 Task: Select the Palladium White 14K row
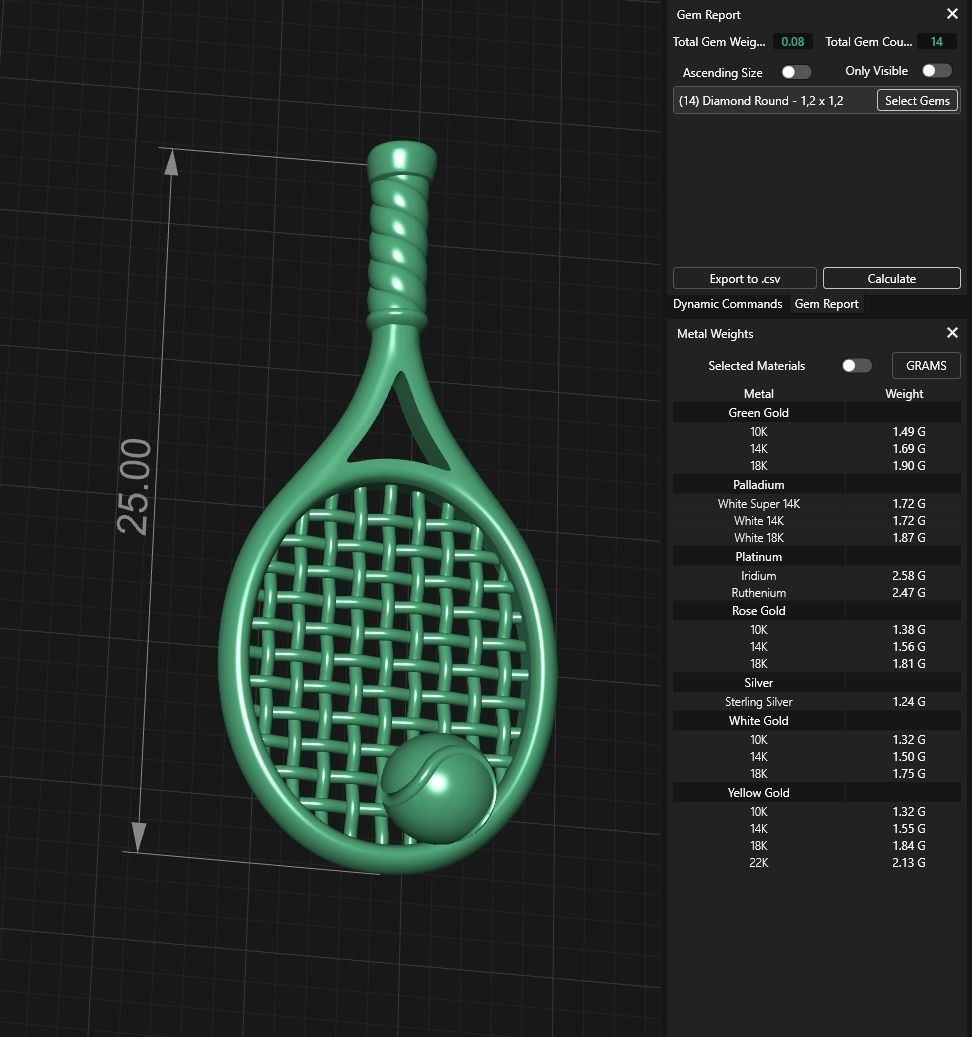coord(817,521)
